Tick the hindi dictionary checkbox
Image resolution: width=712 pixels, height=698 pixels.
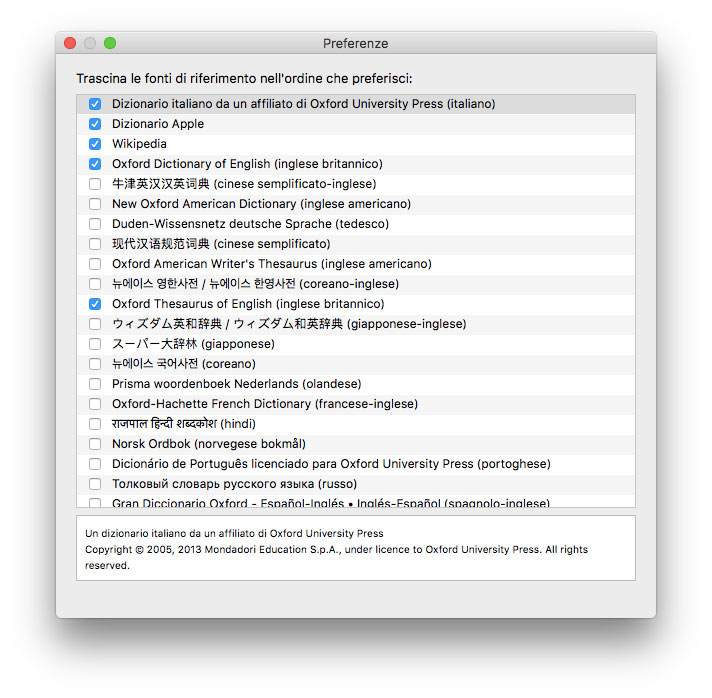point(95,424)
